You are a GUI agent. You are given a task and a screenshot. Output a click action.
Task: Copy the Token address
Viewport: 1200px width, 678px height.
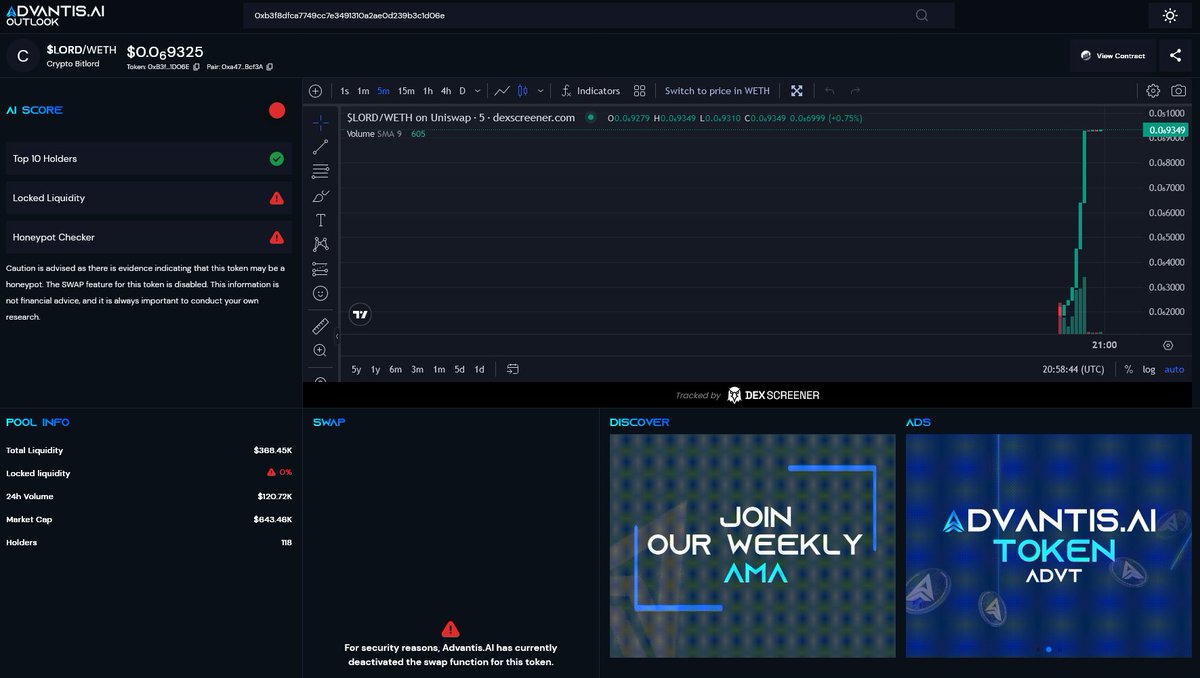(x=197, y=67)
